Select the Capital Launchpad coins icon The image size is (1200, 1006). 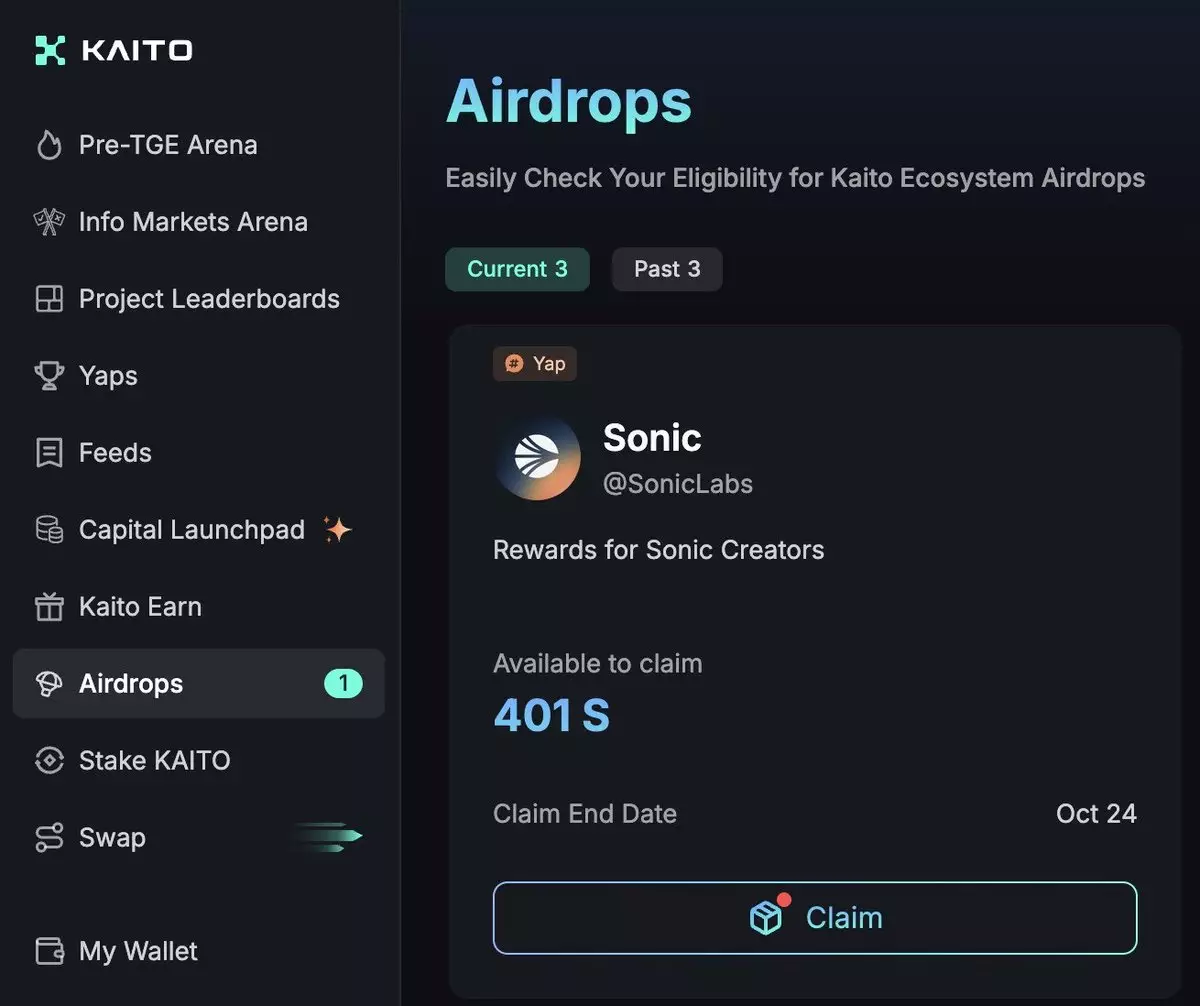(49, 530)
